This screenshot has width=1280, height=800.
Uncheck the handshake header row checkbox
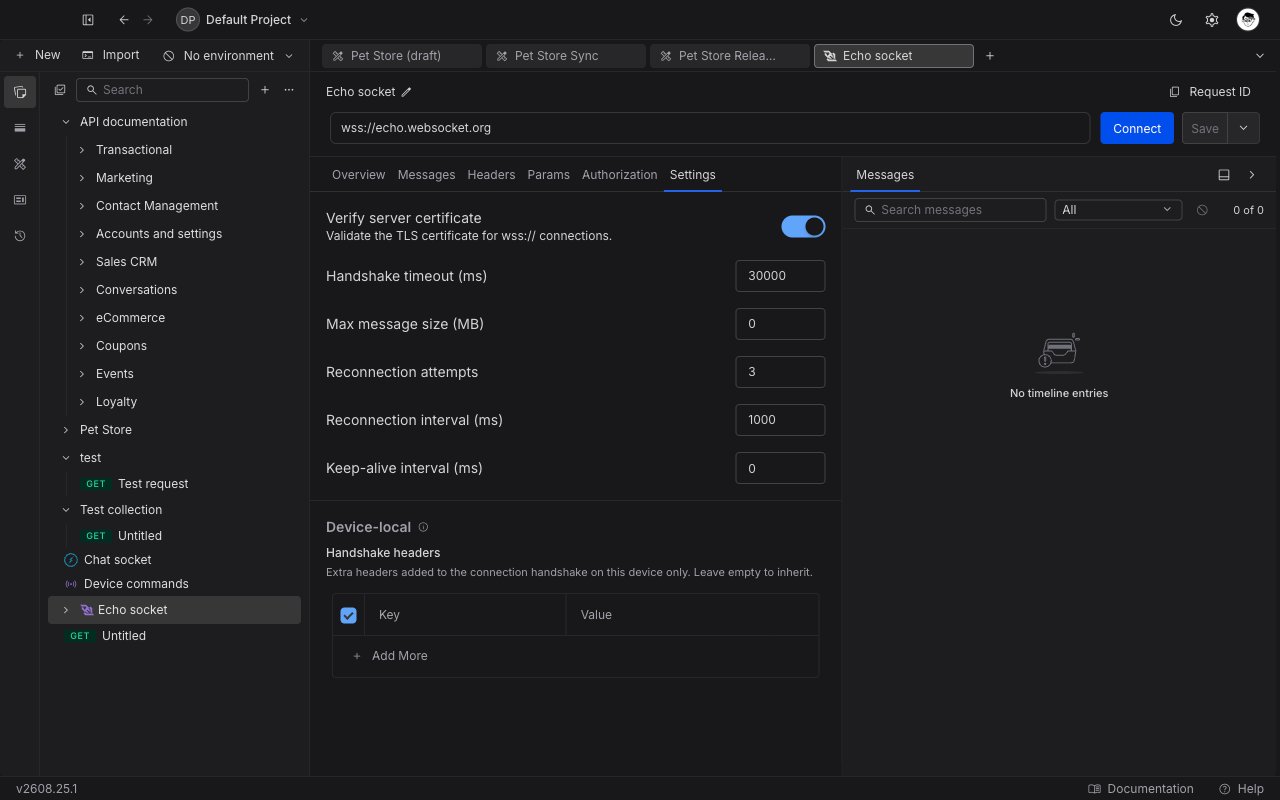(x=348, y=615)
